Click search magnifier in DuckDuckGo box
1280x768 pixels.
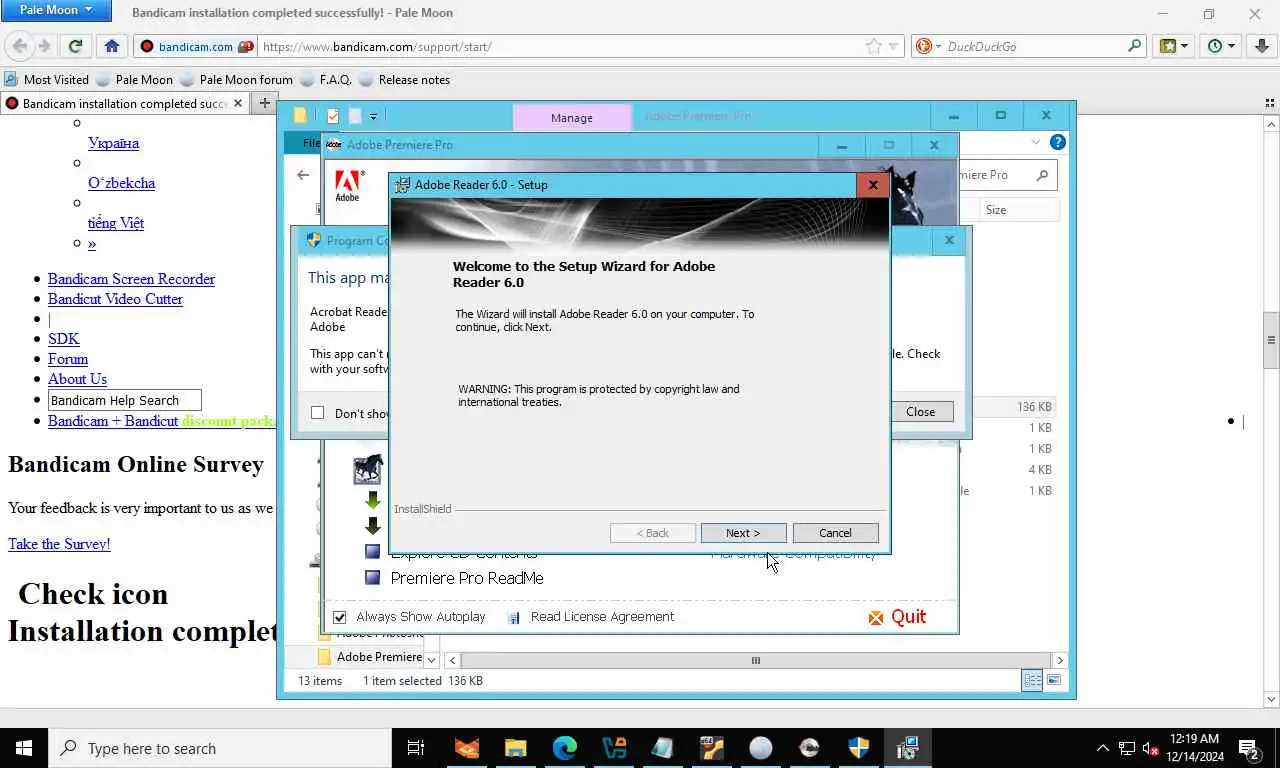1134,46
